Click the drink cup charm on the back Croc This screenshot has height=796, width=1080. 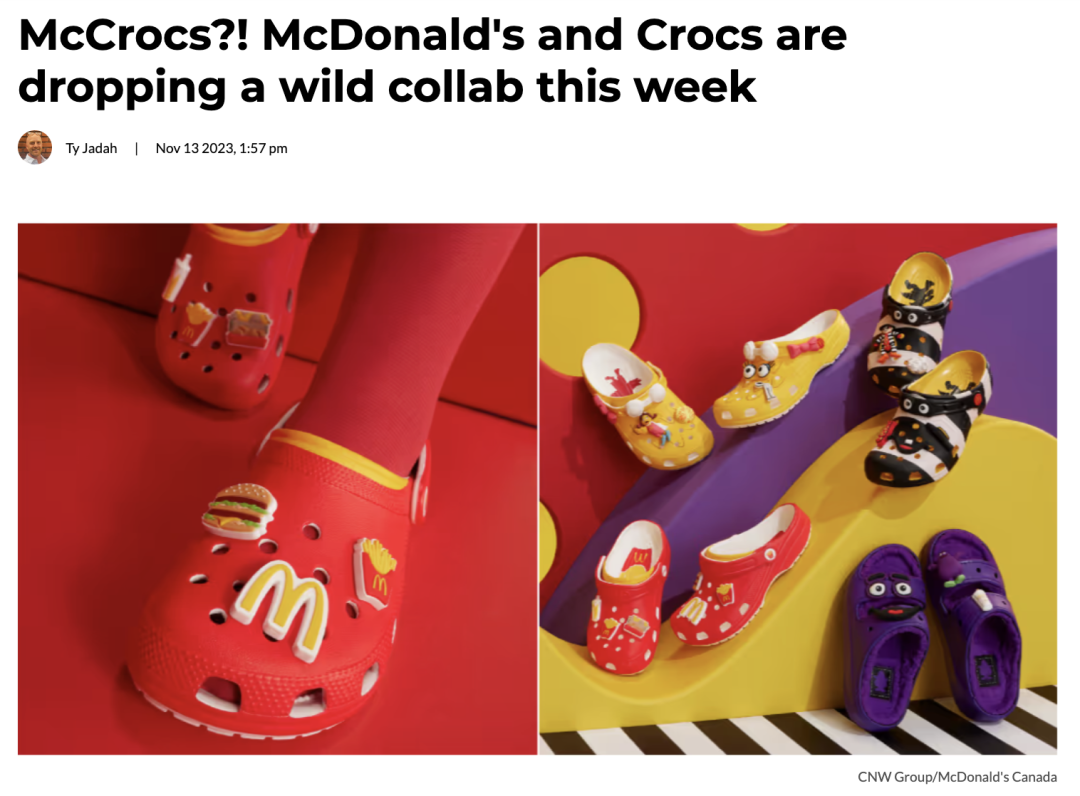coord(176,276)
